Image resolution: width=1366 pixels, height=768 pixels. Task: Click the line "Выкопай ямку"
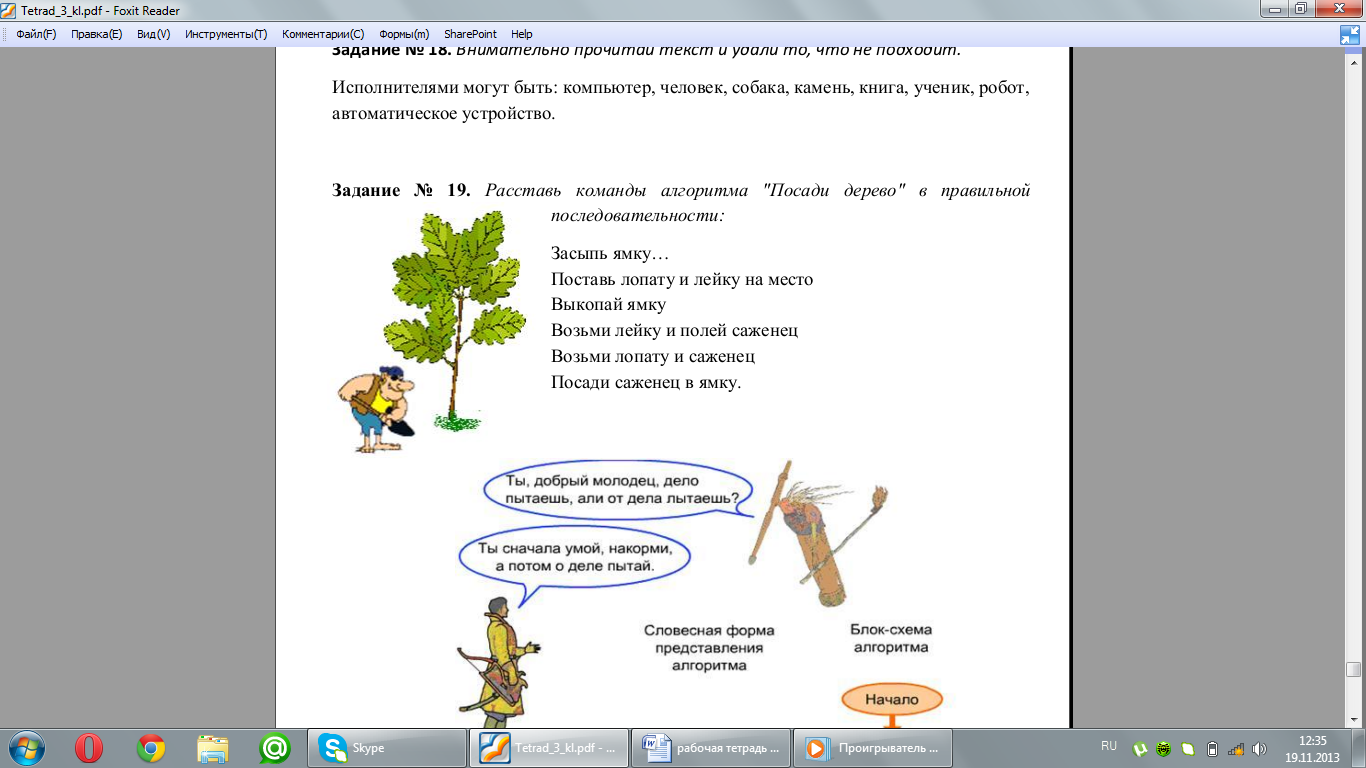point(608,305)
